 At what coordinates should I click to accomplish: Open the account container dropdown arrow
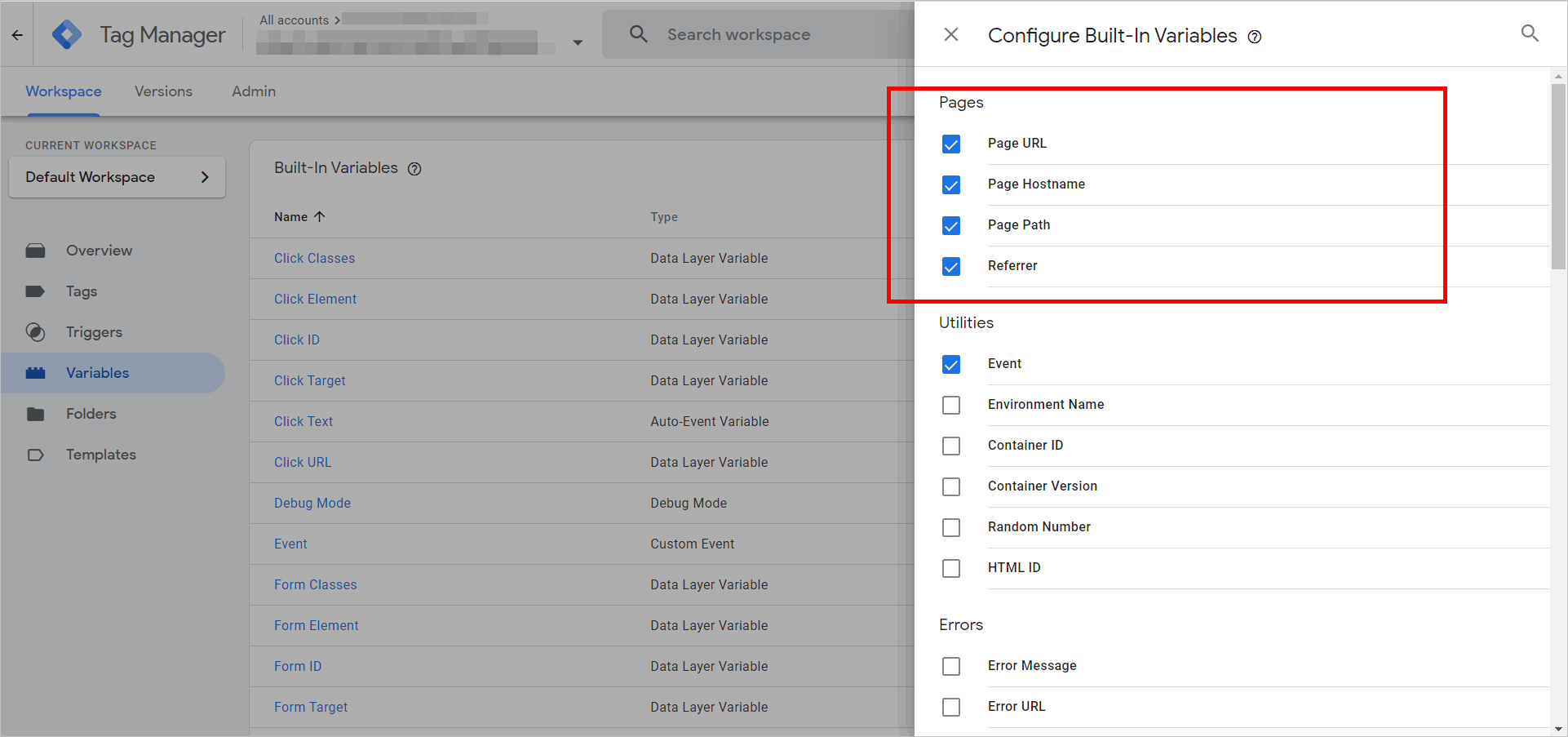(578, 42)
